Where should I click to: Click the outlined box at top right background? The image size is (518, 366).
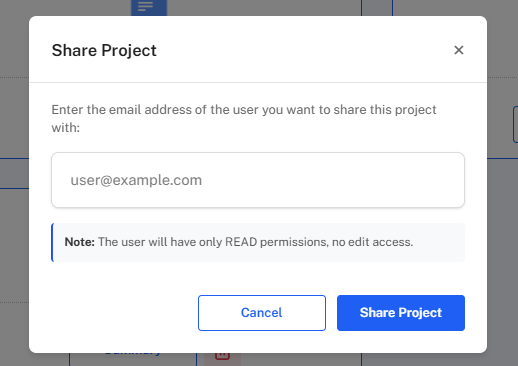(x=377, y=8)
